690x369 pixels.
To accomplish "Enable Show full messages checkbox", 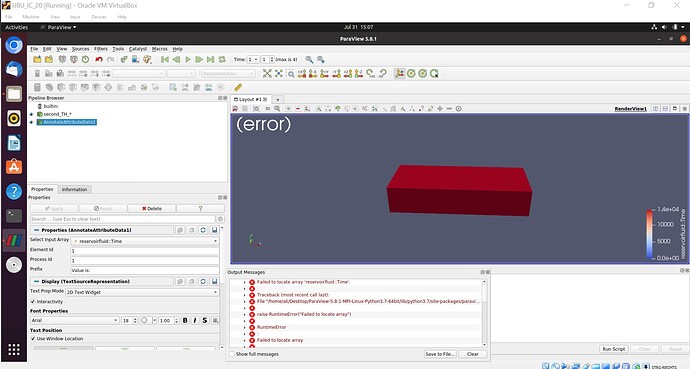I will 232,354.
